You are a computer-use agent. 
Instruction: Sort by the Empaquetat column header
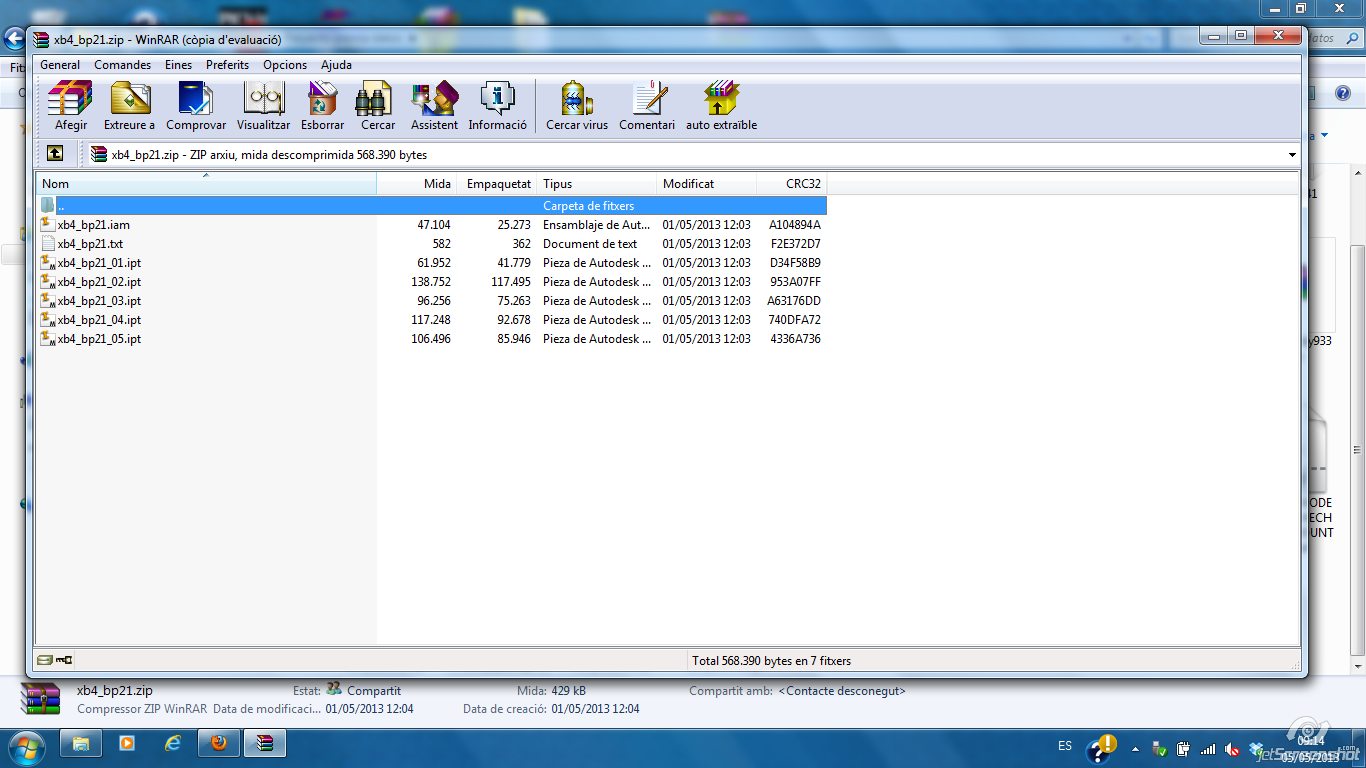(x=497, y=184)
